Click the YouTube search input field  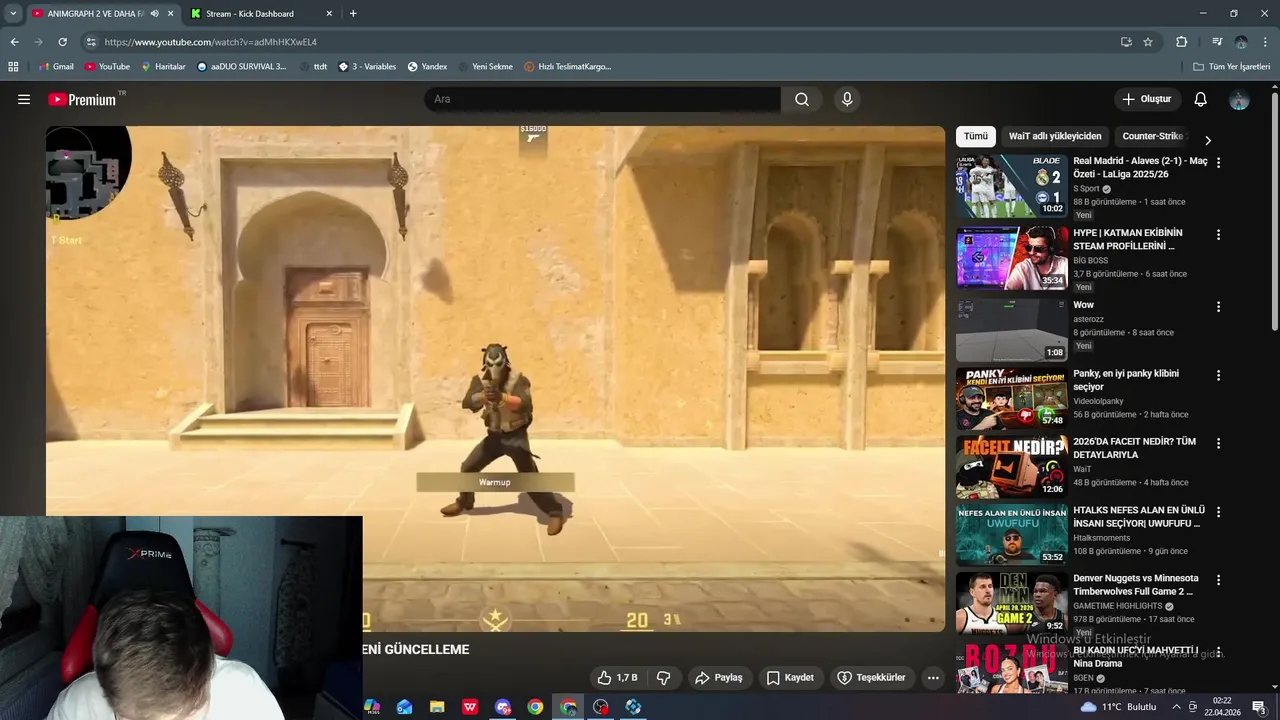pos(603,99)
